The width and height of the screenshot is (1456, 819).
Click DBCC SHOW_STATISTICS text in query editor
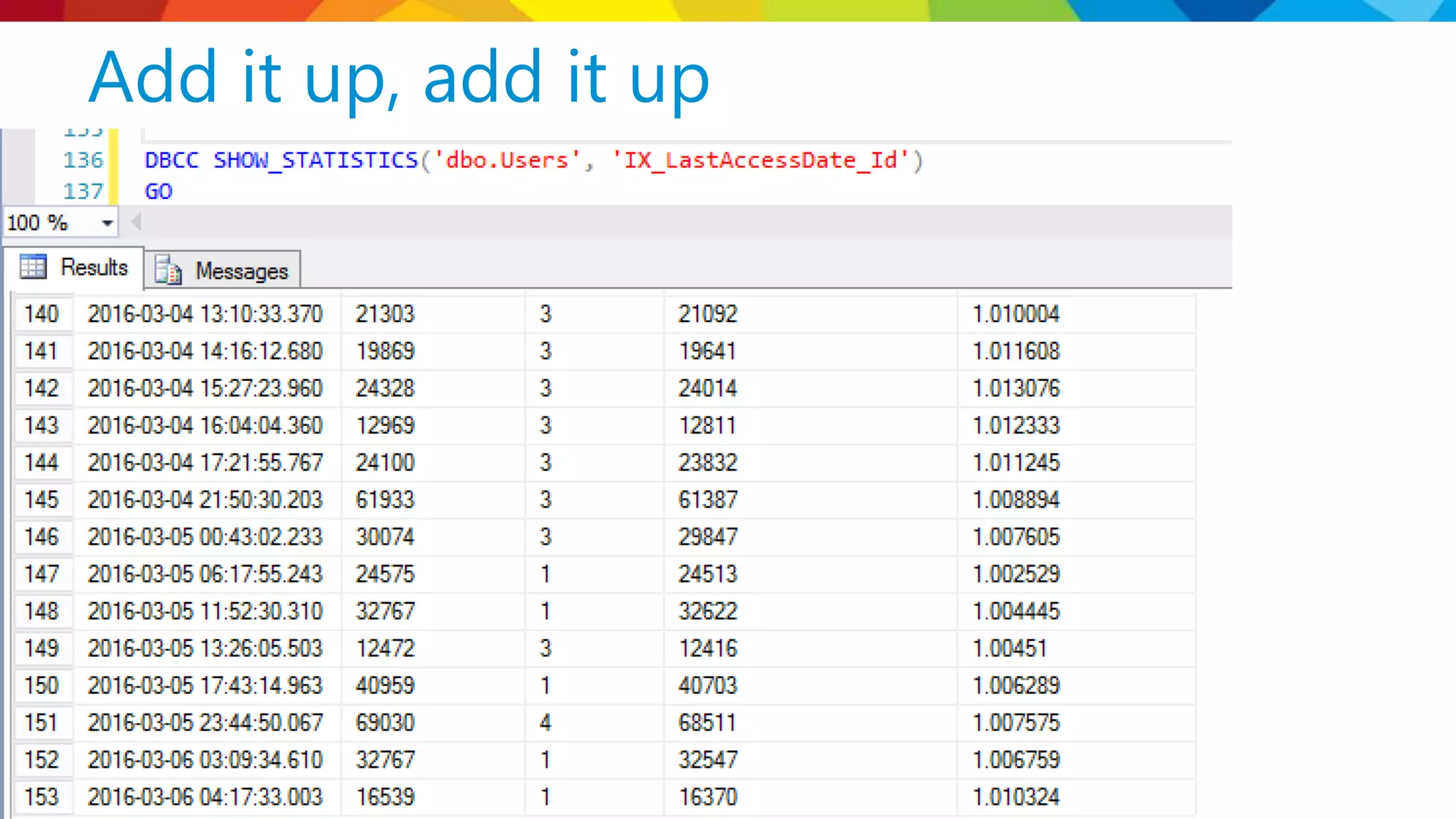click(x=281, y=160)
